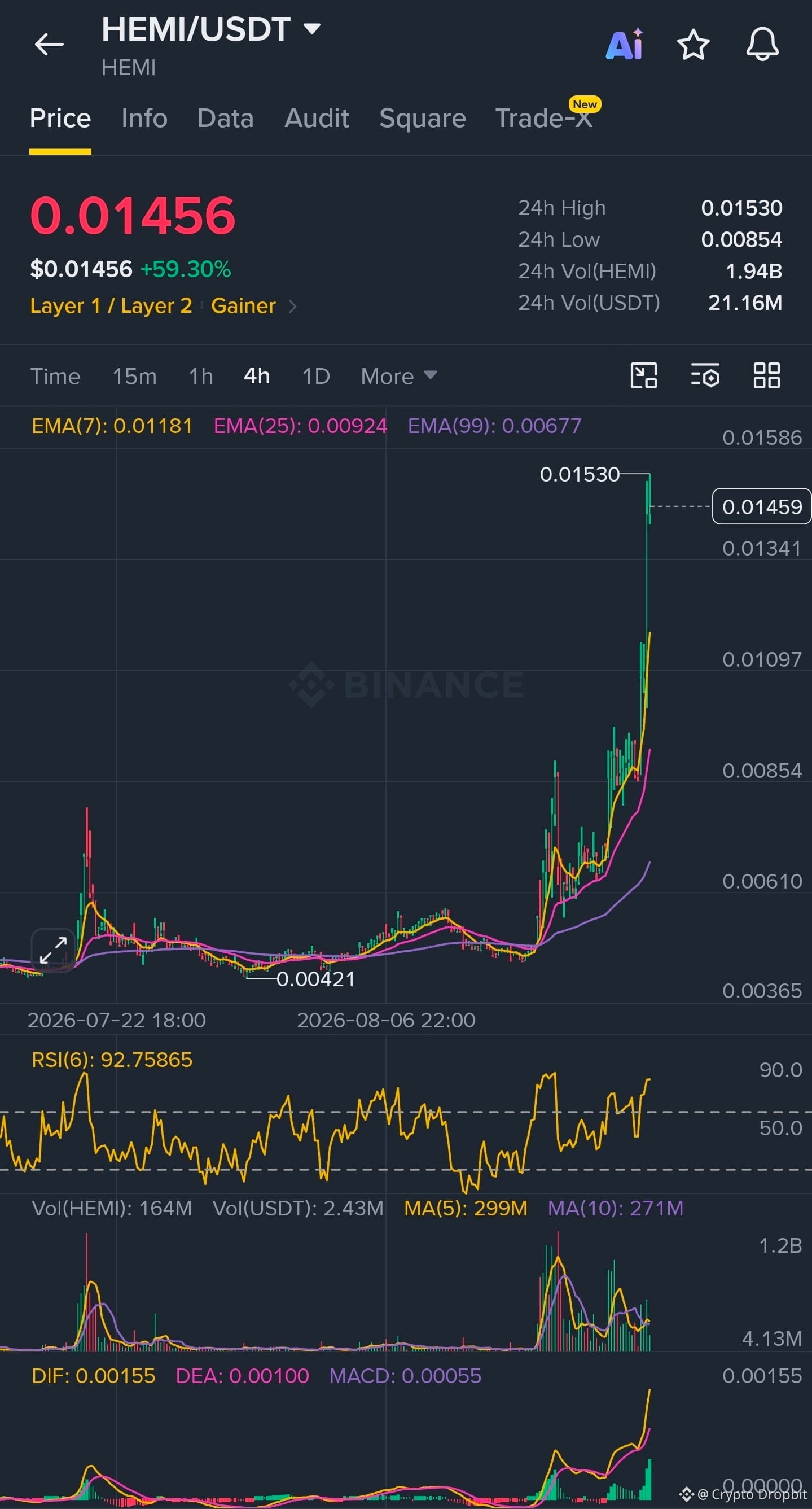Open the grid layout icon
The height and width of the screenshot is (1509, 812).
(x=766, y=375)
